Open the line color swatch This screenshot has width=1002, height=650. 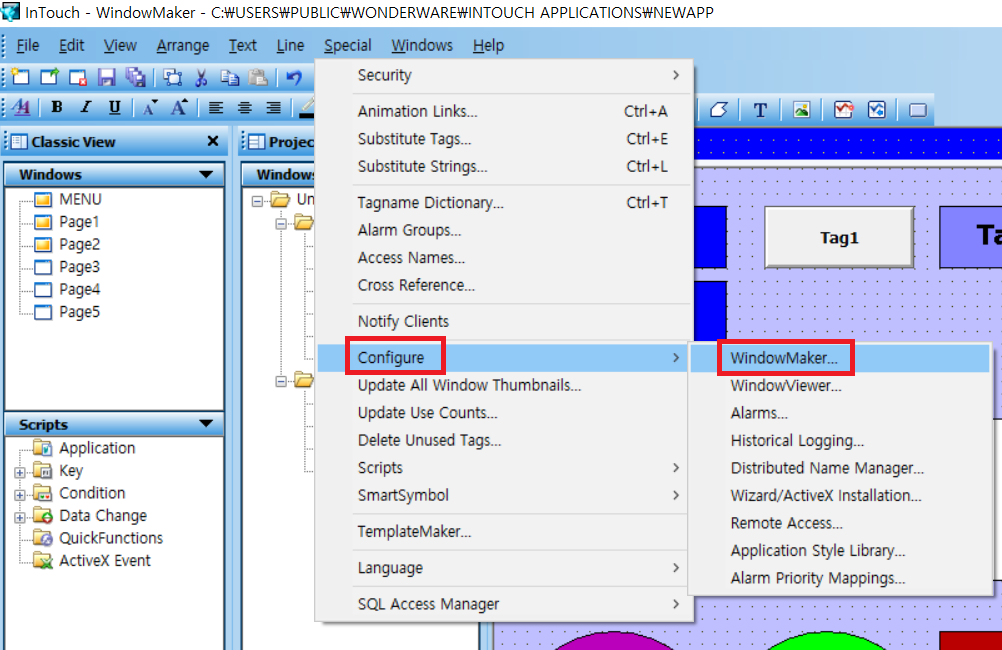pyautogui.click(x=307, y=107)
